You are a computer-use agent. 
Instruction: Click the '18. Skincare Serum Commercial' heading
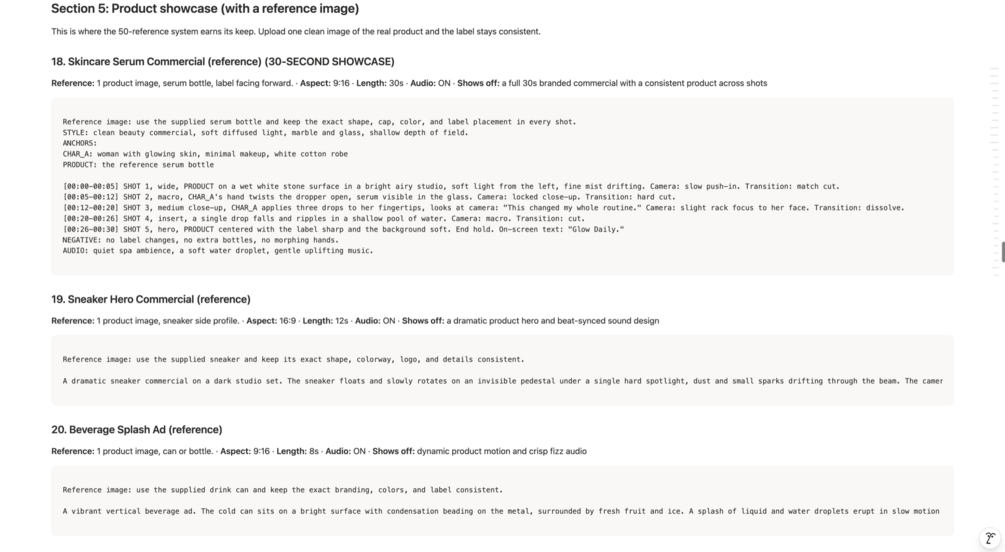(222, 62)
